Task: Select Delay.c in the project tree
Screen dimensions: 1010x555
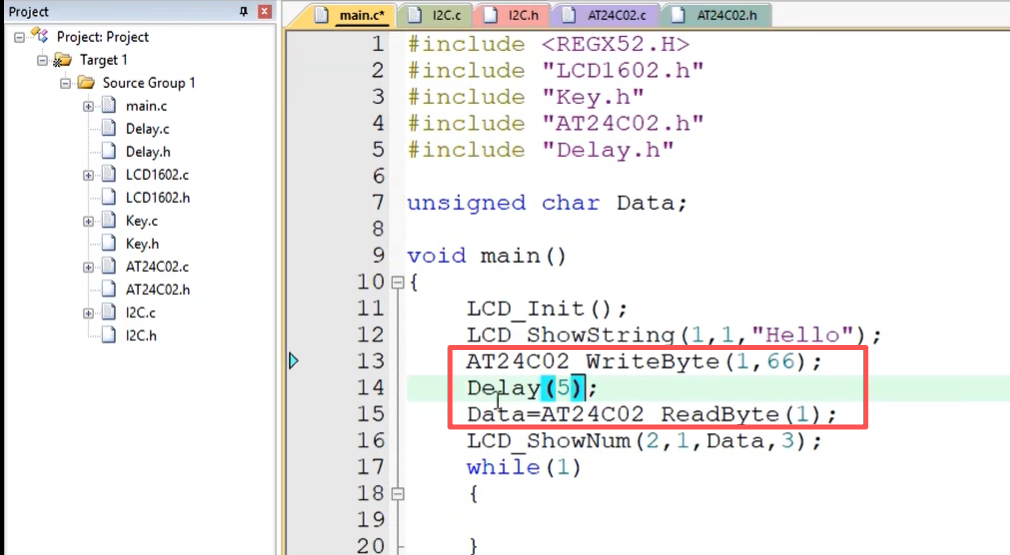Action: tap(148, 129)
